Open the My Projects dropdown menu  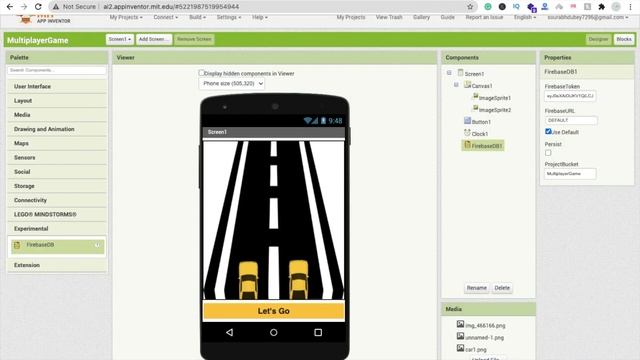pos(126,17)
